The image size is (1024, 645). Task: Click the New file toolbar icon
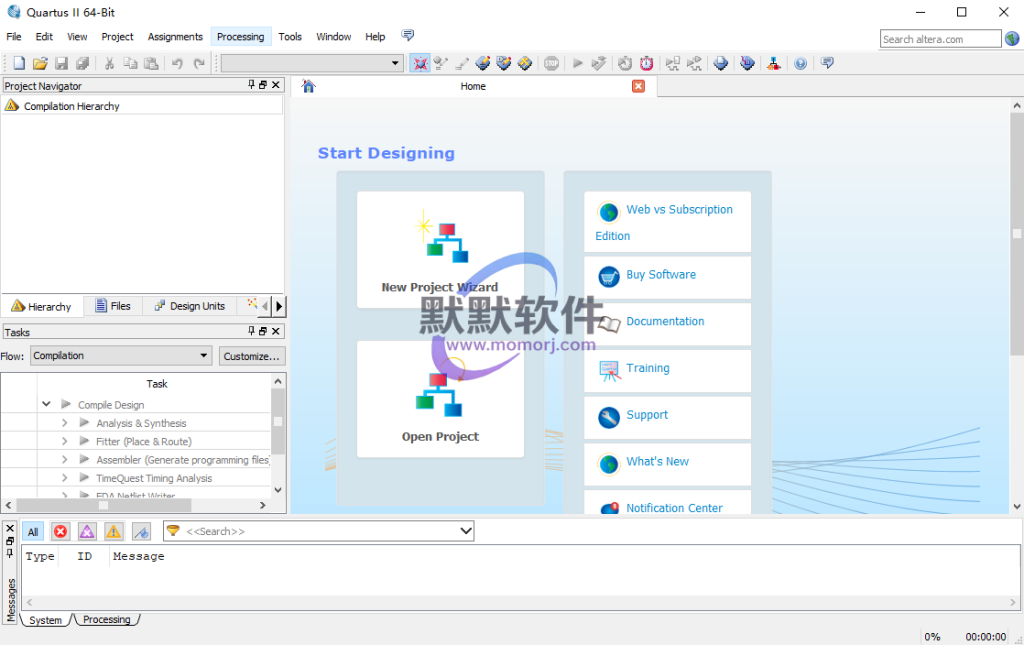(x=19, y=63)
